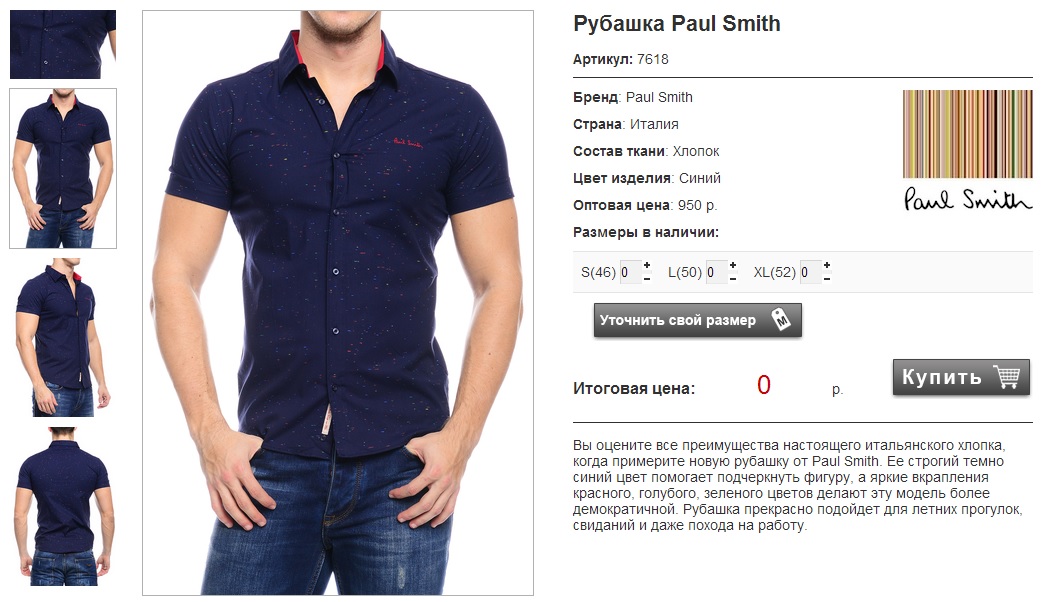Click the Paul Smith striped brand logo

click(967, 151)
